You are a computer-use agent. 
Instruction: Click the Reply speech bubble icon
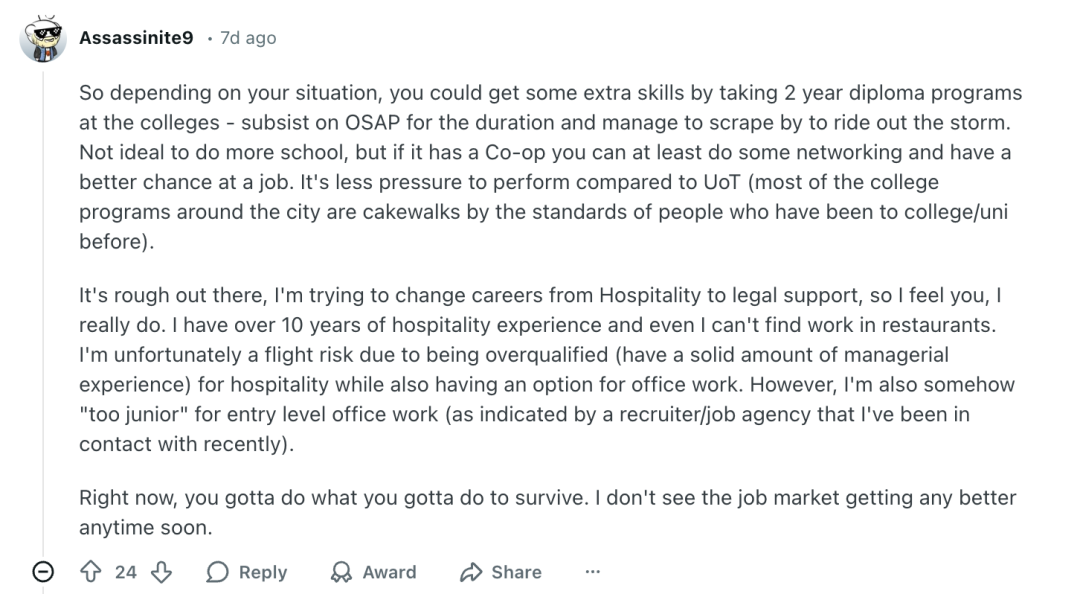click(x=217, y=572)
